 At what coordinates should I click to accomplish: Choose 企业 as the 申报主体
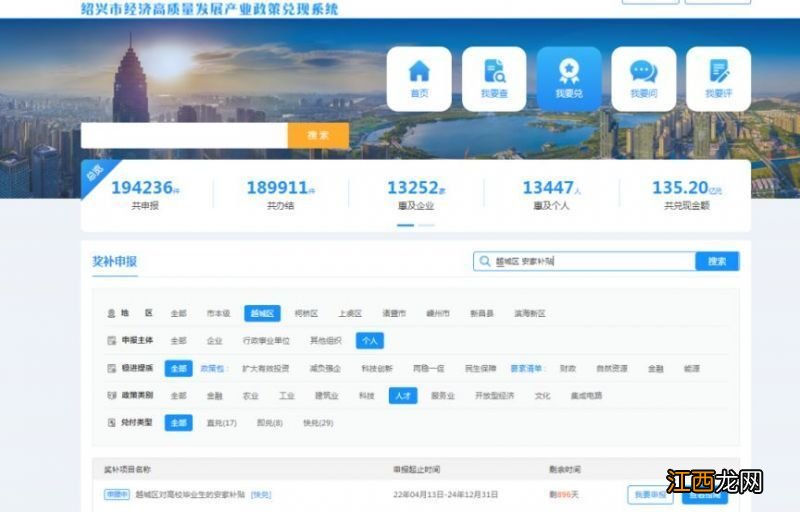pos(214,341)
